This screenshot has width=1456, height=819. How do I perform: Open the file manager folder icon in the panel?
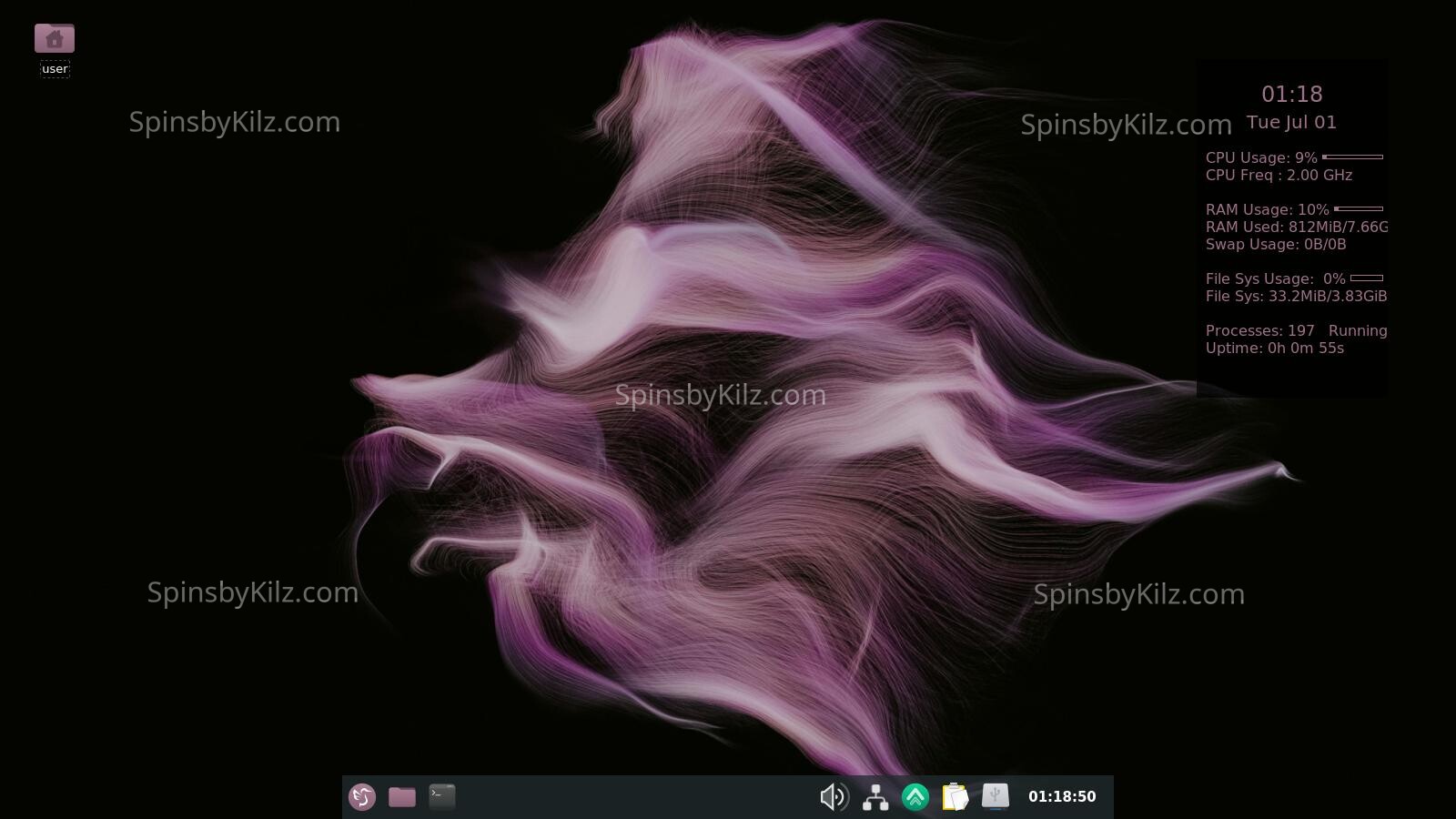[x=402, y=797]
